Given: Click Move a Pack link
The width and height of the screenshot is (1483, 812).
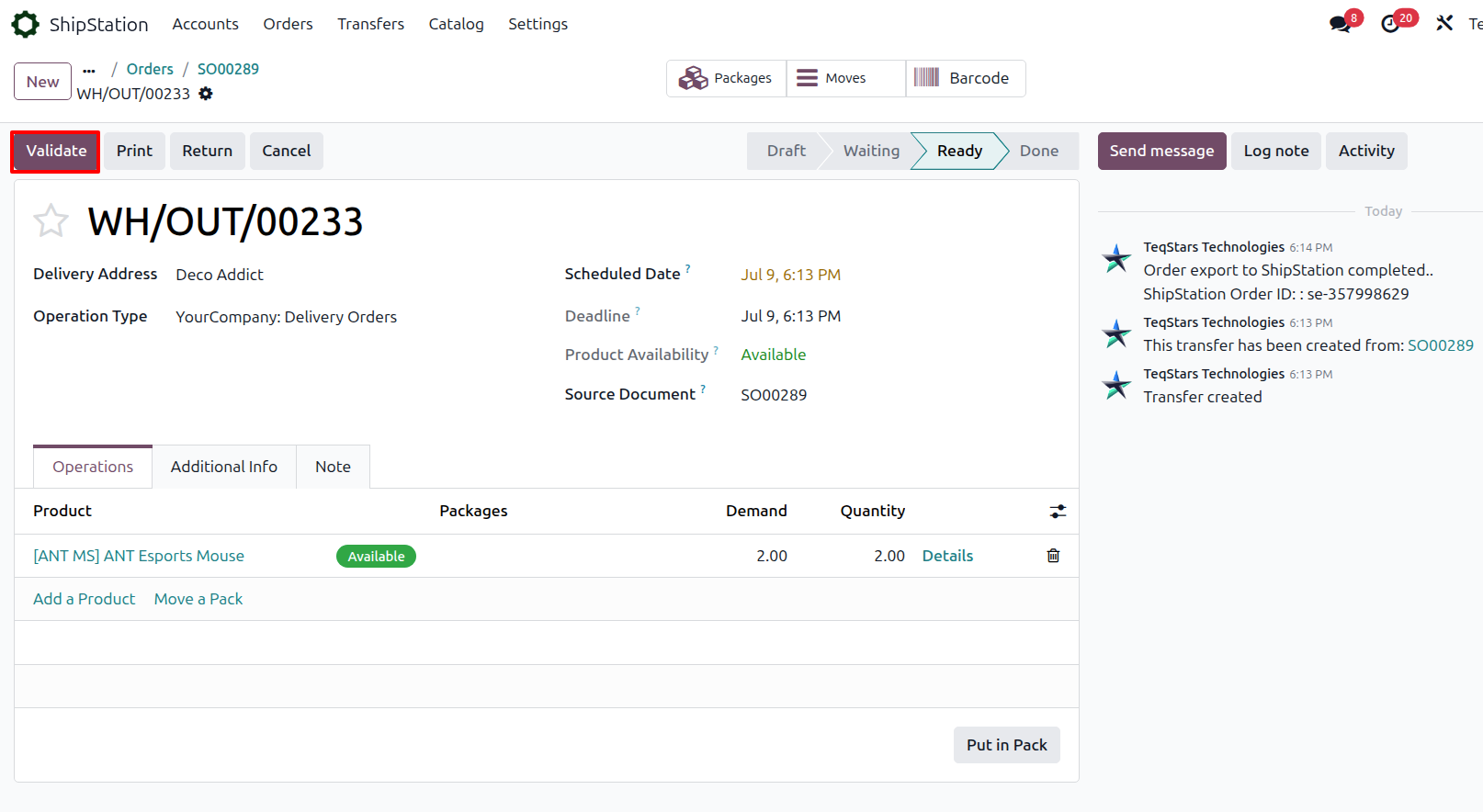Looking at the screenshot, I should [198, 599].
